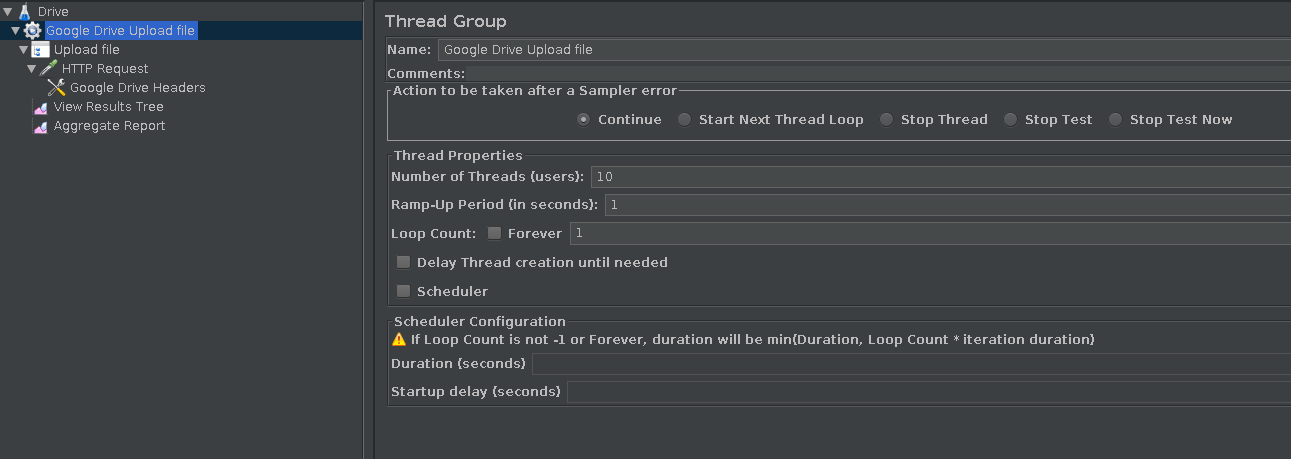Click the Thread Group gear icon
This screenshot has height=459, width=1291.
pos(33,31)
